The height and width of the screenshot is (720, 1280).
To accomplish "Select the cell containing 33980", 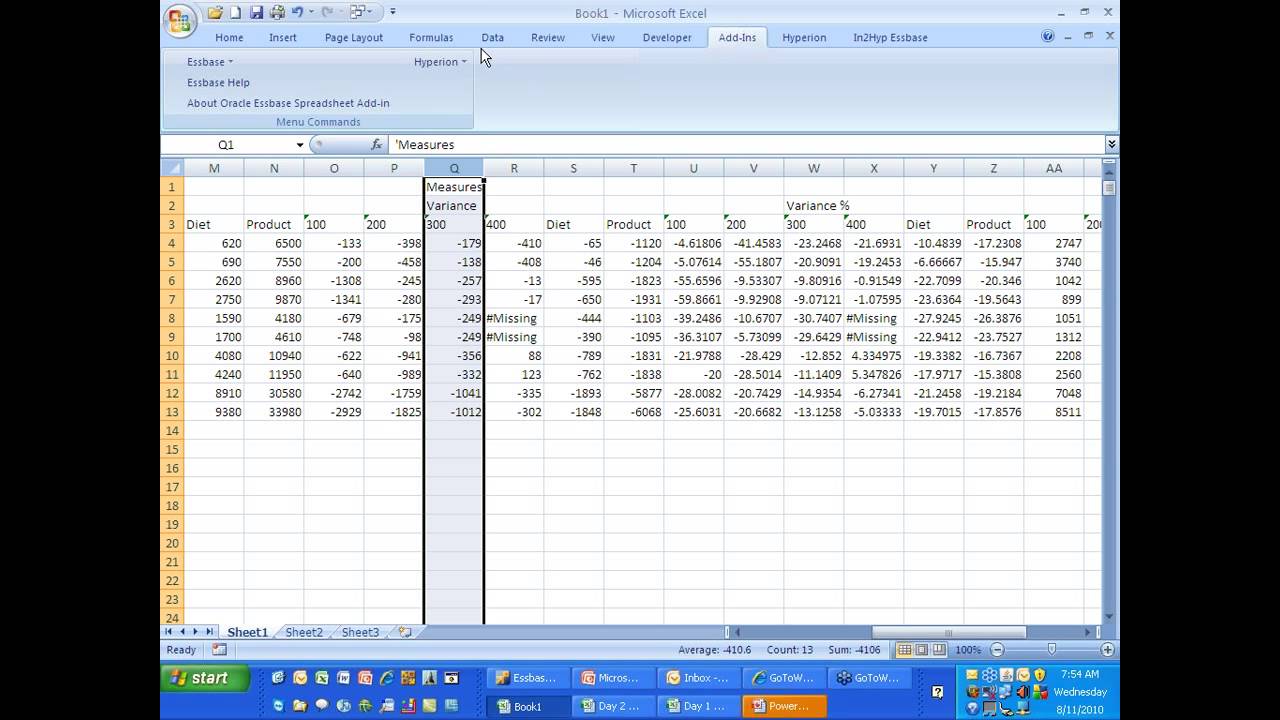I will click(273, 412).
